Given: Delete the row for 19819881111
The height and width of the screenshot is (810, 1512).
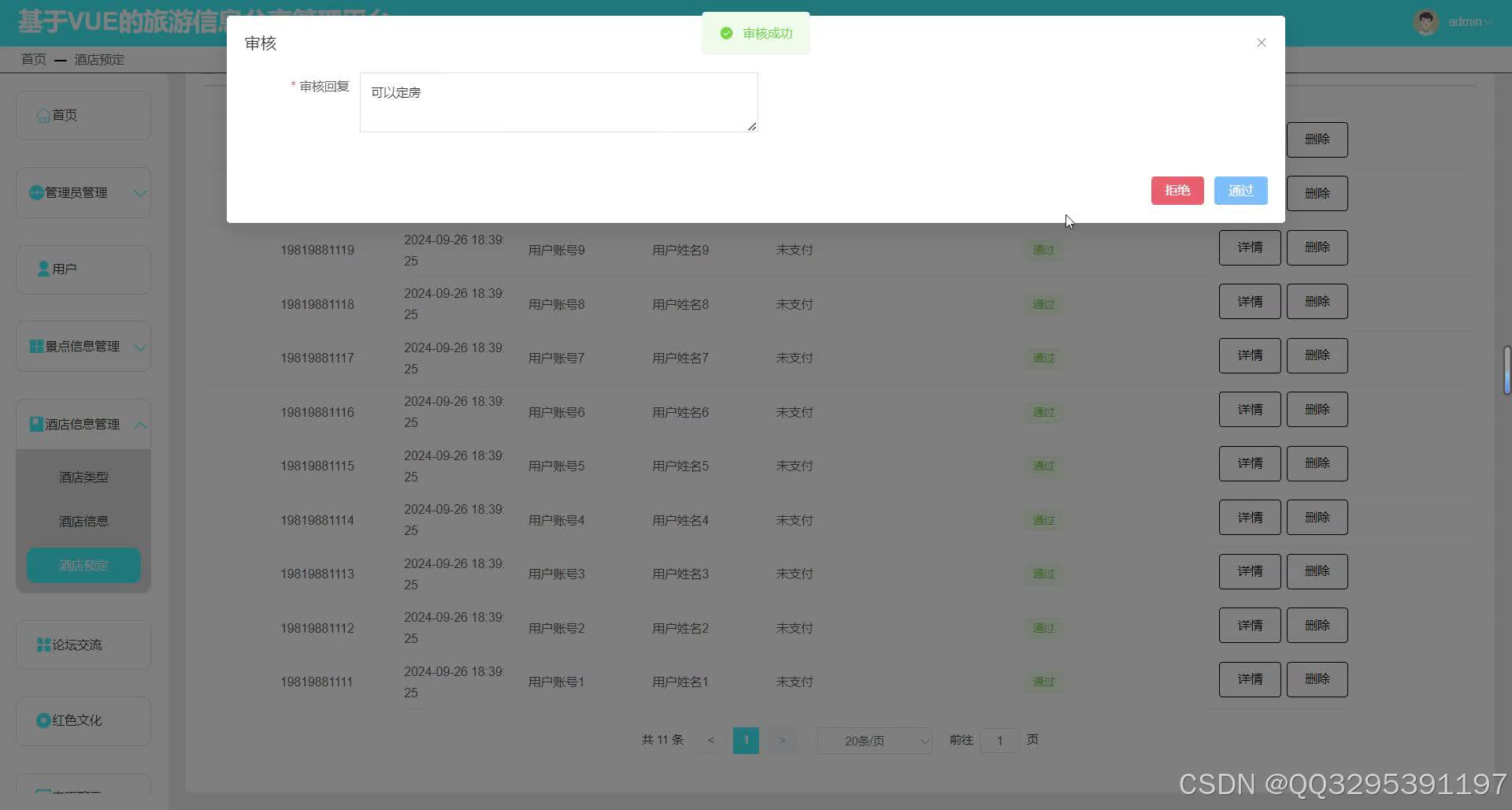Looking at the screenshot, I should click(x=1317, y=679).
